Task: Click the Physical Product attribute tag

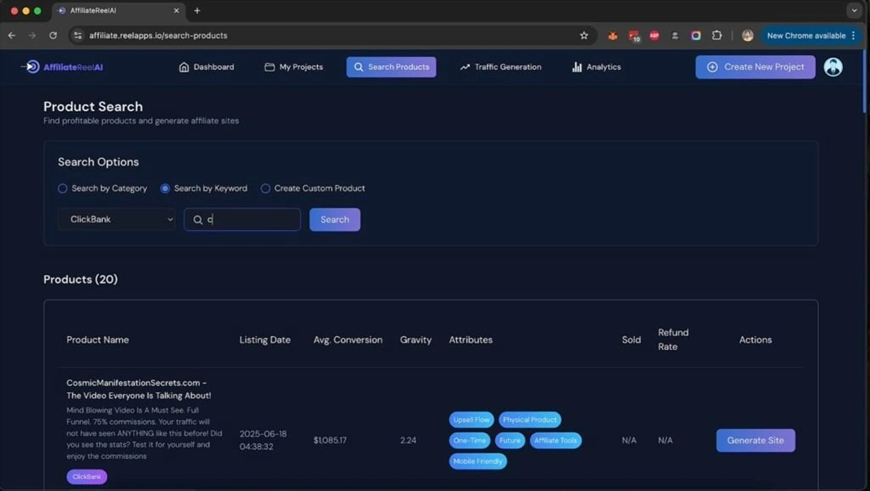Action: (x=529, y=420)
